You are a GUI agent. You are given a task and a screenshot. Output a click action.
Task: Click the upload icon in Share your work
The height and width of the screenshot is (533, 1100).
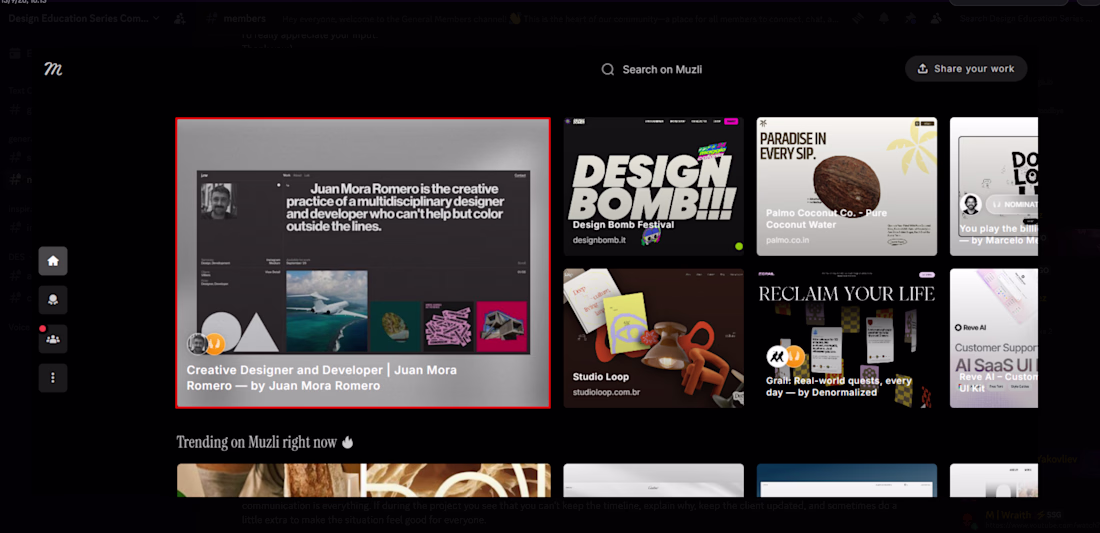[x=923, y=69]
